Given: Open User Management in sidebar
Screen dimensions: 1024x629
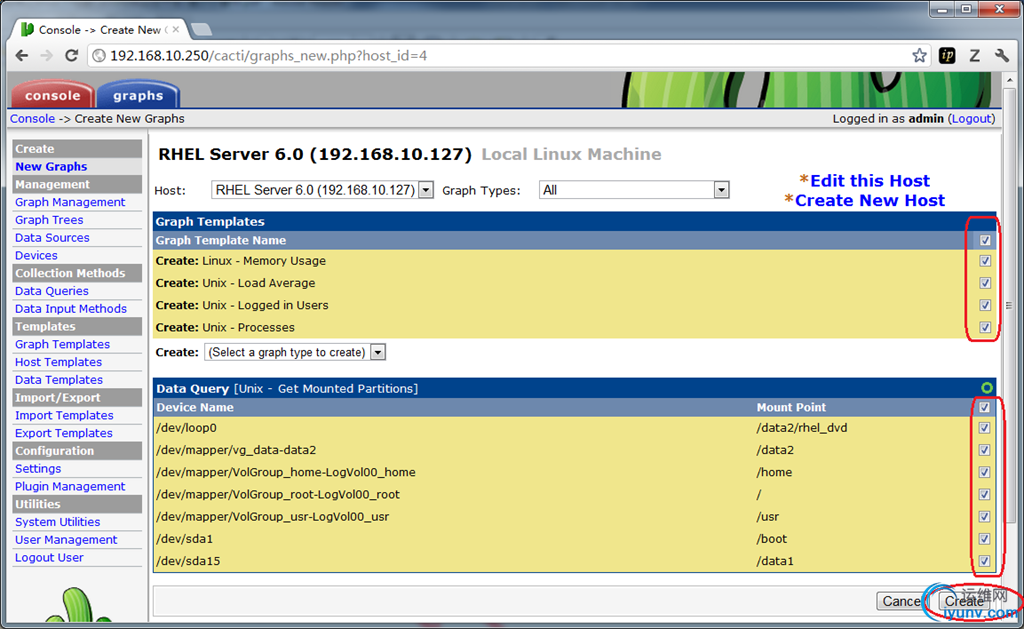Looking at the screenshot, I should (x=66, y=540).
